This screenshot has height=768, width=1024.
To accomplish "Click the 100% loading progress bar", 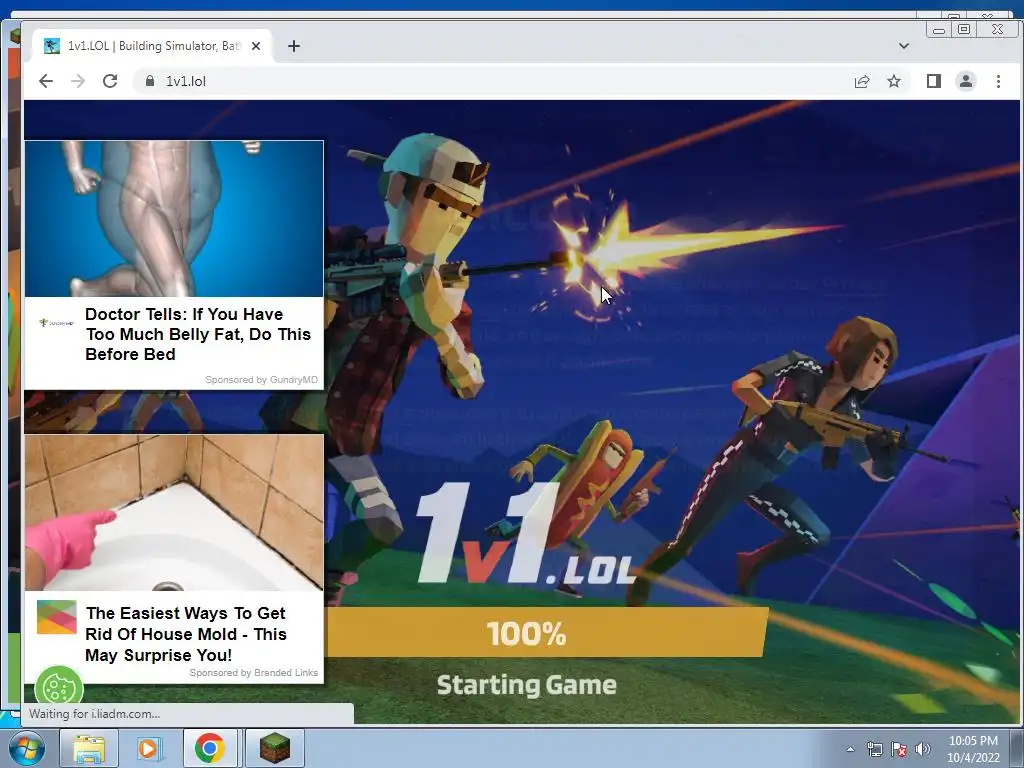I will pos(547,632).
